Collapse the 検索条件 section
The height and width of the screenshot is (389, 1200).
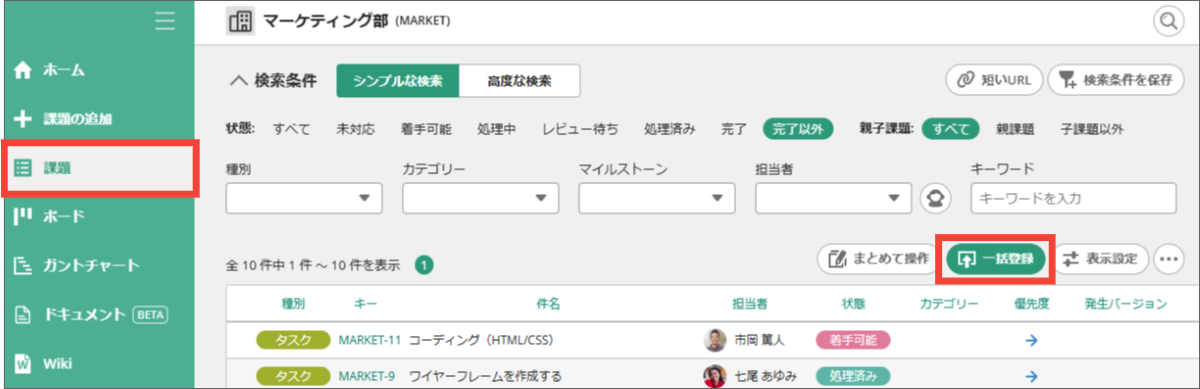(273, 81)
